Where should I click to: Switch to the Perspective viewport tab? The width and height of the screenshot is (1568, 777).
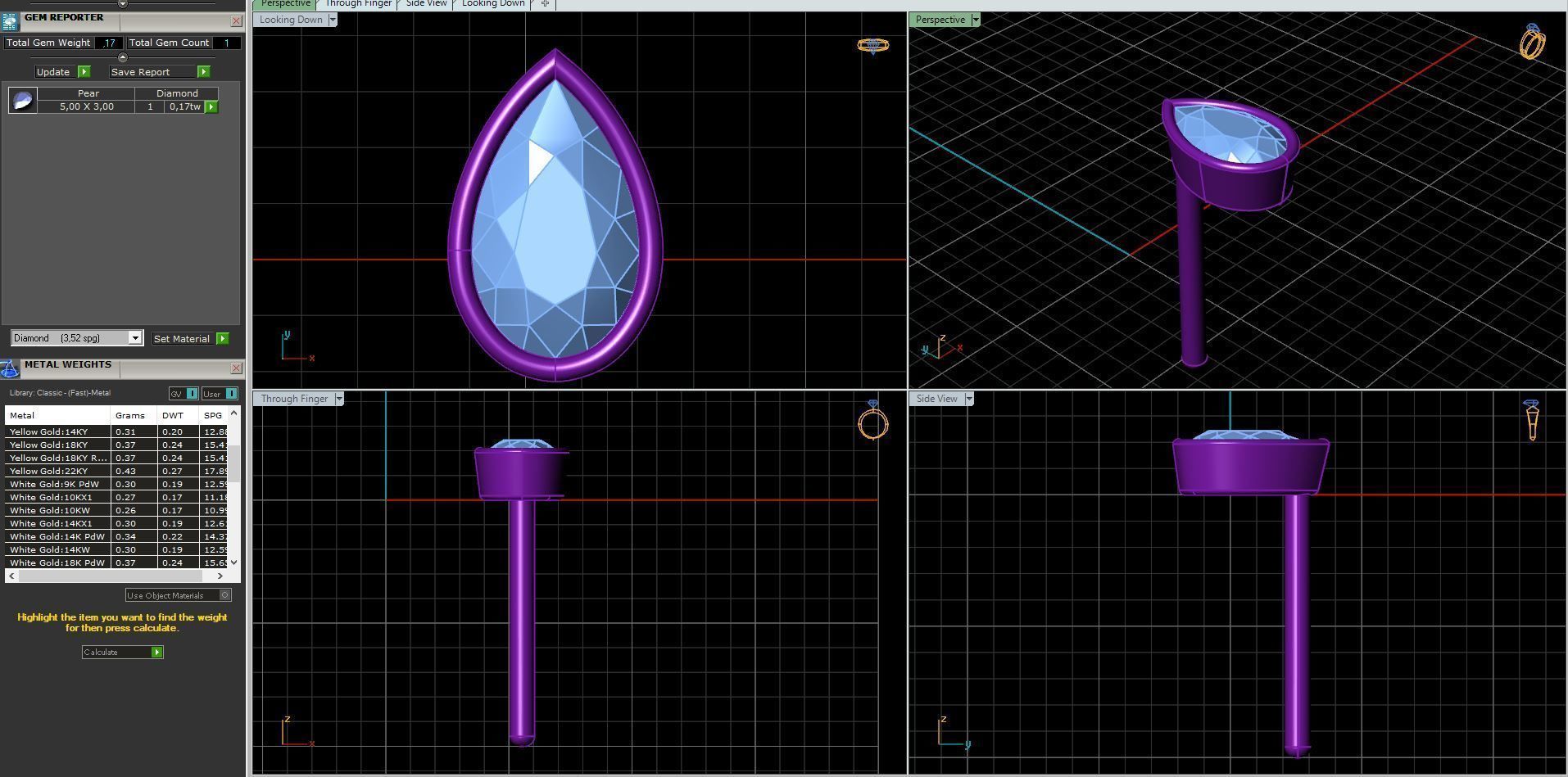pos(285,4)
